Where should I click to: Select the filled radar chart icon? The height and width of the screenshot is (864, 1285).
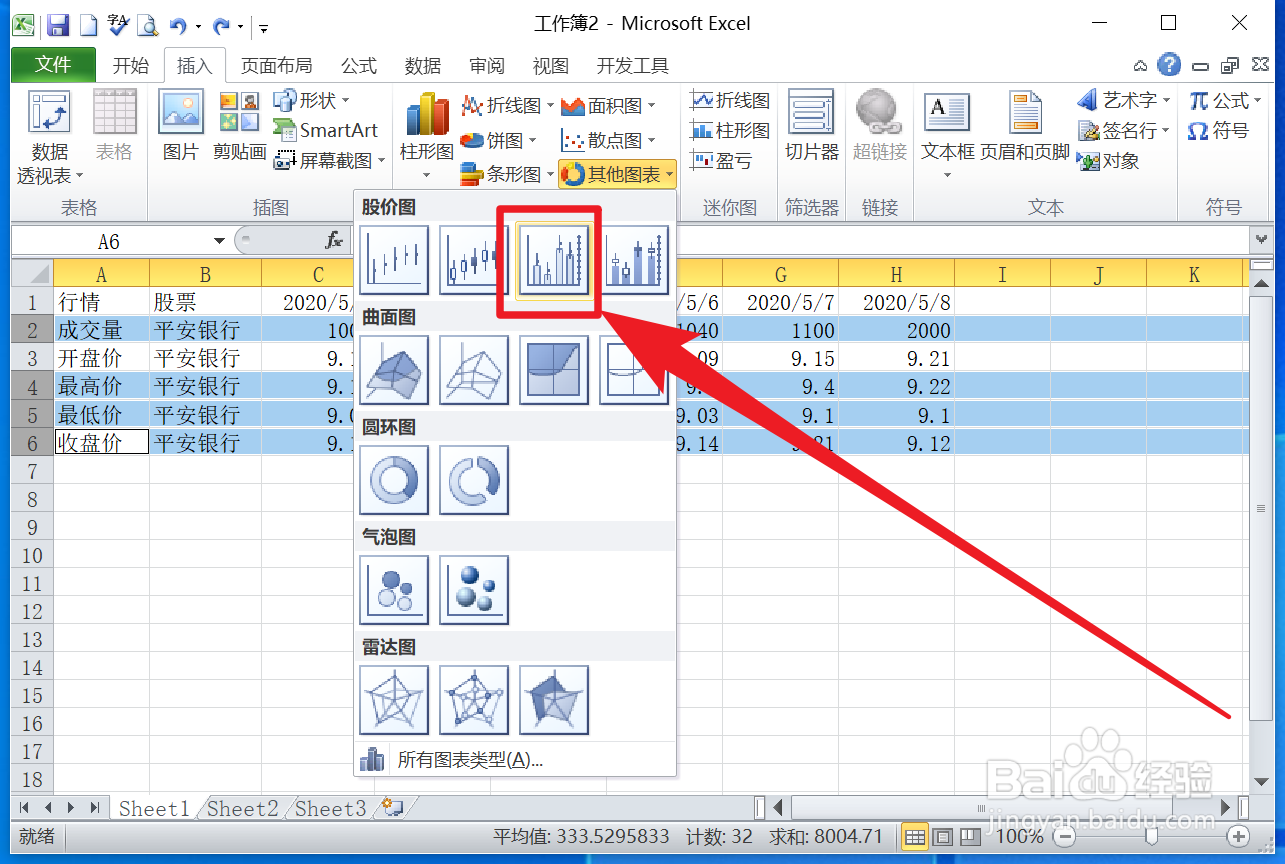[554, 701]
